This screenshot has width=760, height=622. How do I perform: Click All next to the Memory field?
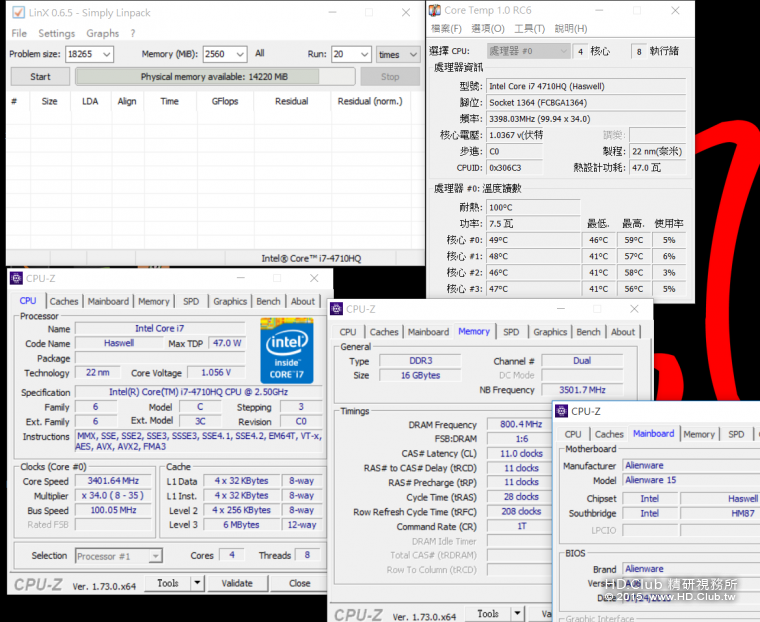click(260, 54)
